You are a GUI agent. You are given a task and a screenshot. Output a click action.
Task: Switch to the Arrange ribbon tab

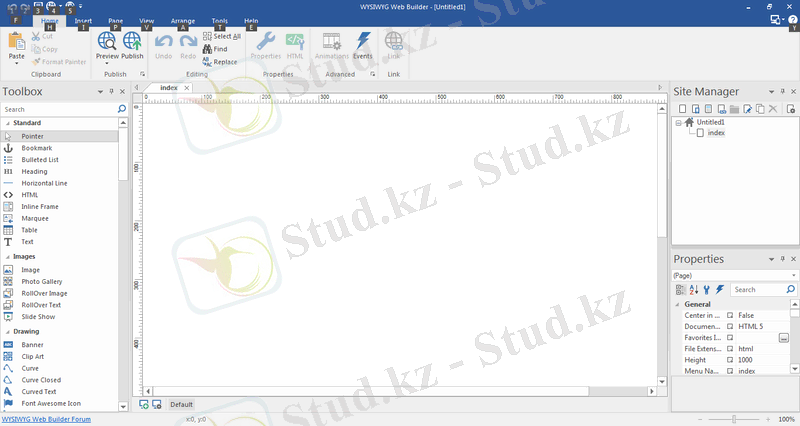183,21
